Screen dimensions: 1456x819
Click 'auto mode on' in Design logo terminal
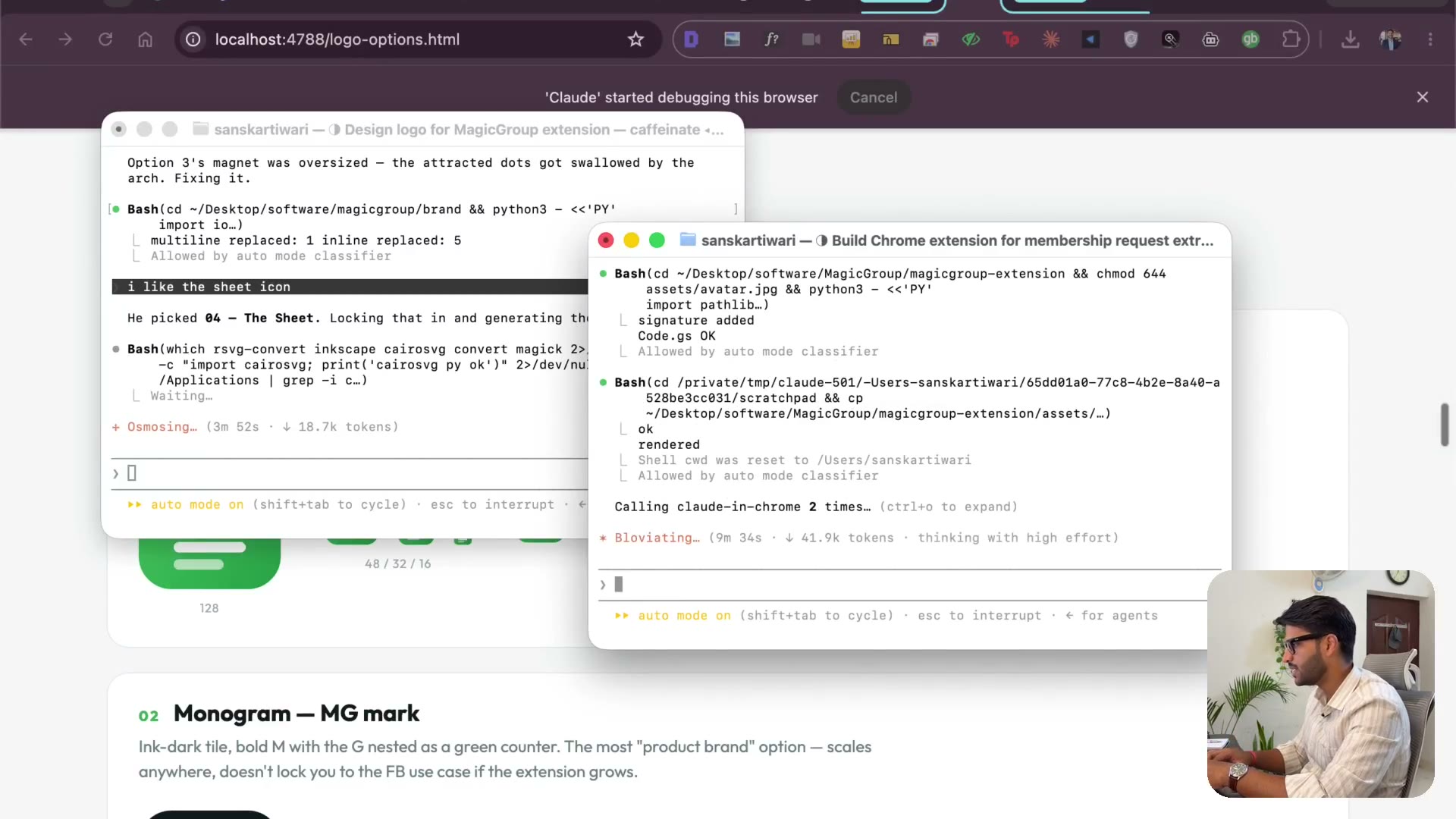(x=197, y=505)
